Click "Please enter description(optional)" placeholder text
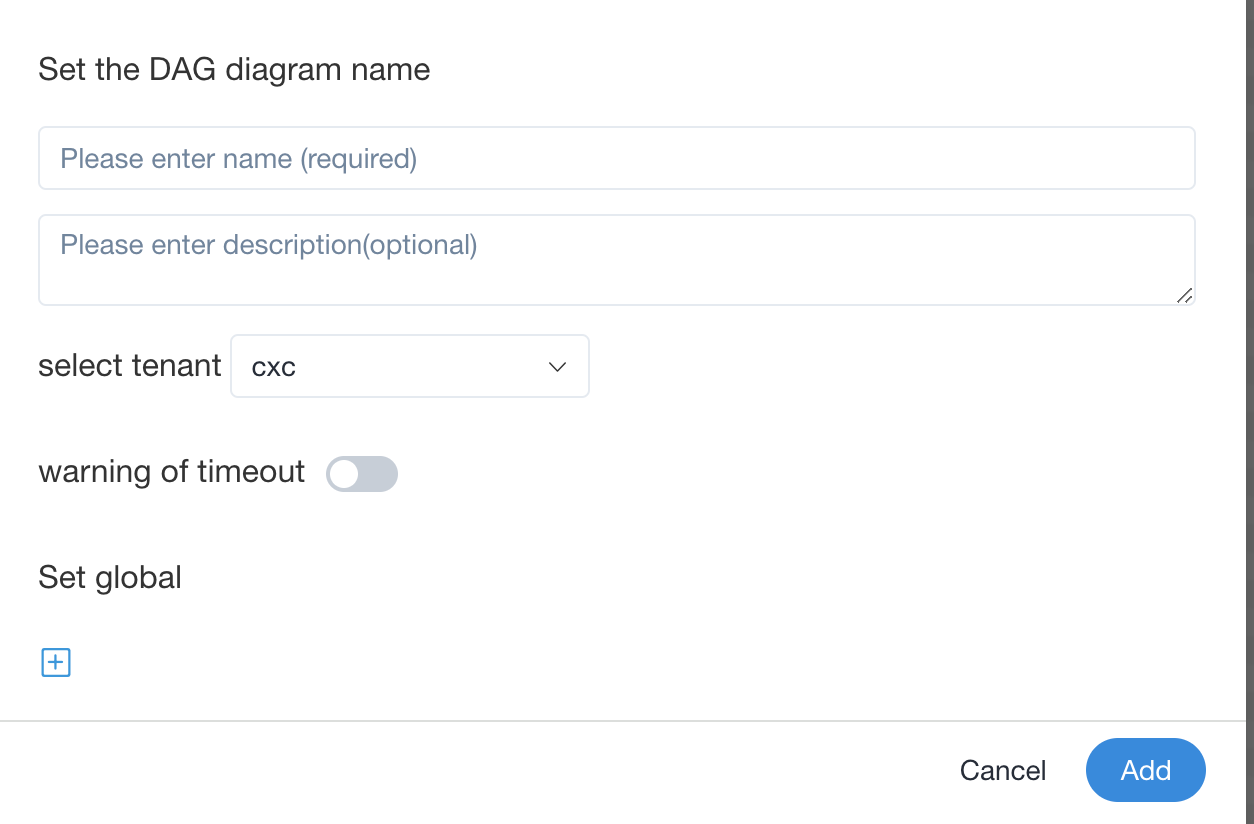 (x=268, y=245)
